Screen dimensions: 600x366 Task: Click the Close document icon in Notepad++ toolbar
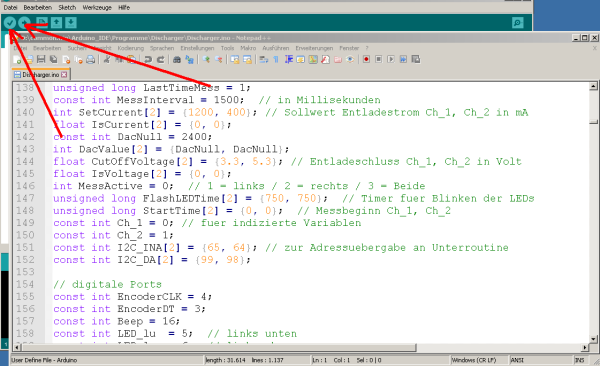66,59
